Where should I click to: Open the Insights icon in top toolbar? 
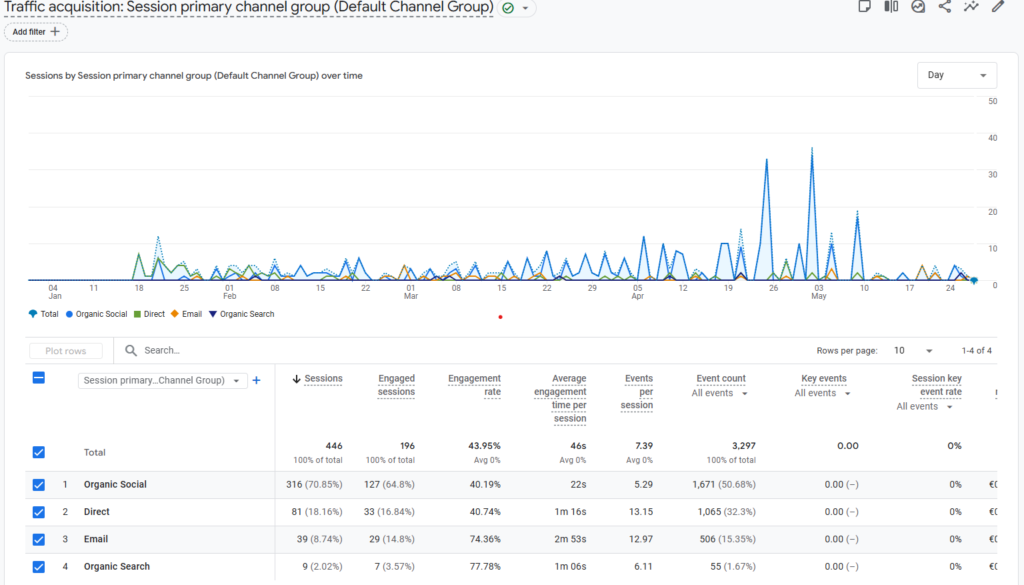click(918, 7)
